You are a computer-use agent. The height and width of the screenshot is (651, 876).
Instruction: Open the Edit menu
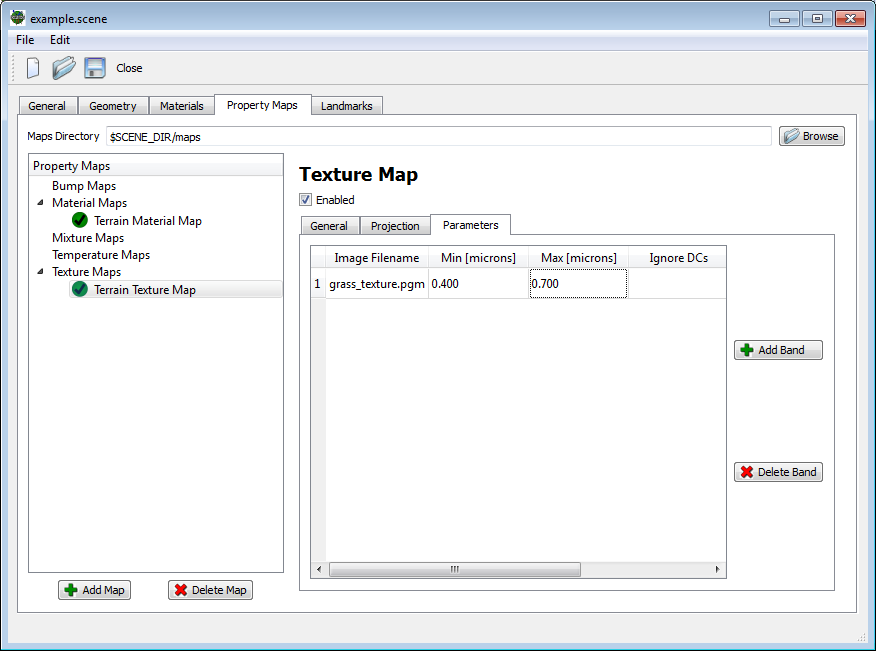coord(60,40)
